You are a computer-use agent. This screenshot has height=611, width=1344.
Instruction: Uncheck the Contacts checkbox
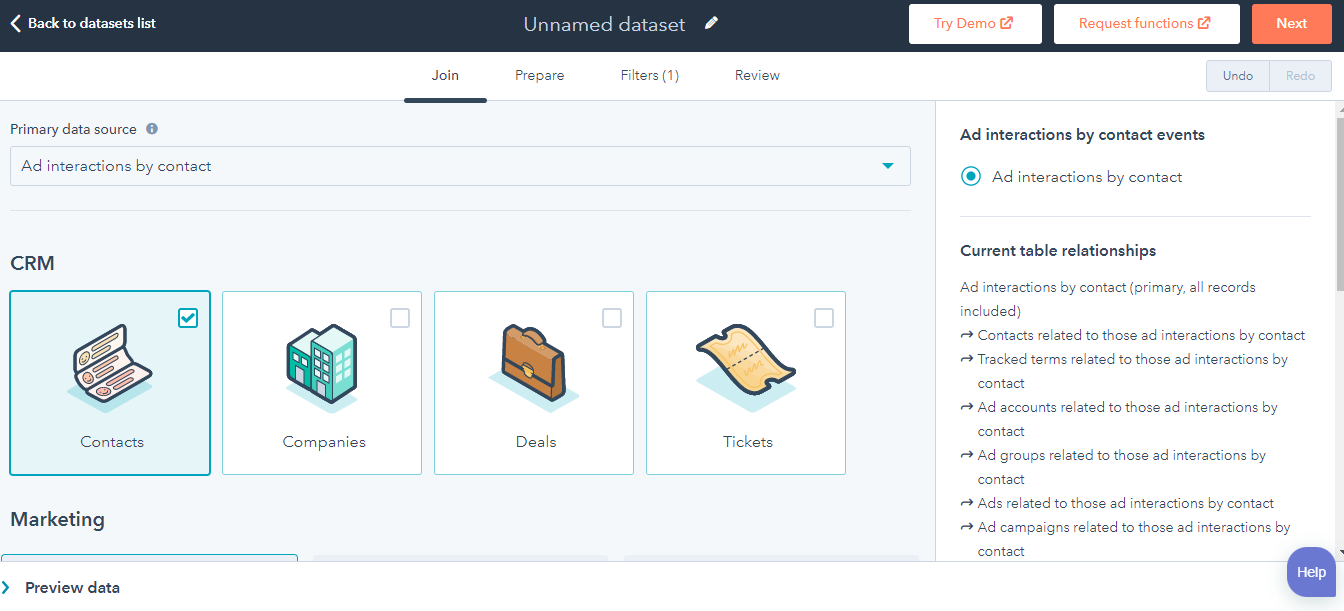point(188,318)
